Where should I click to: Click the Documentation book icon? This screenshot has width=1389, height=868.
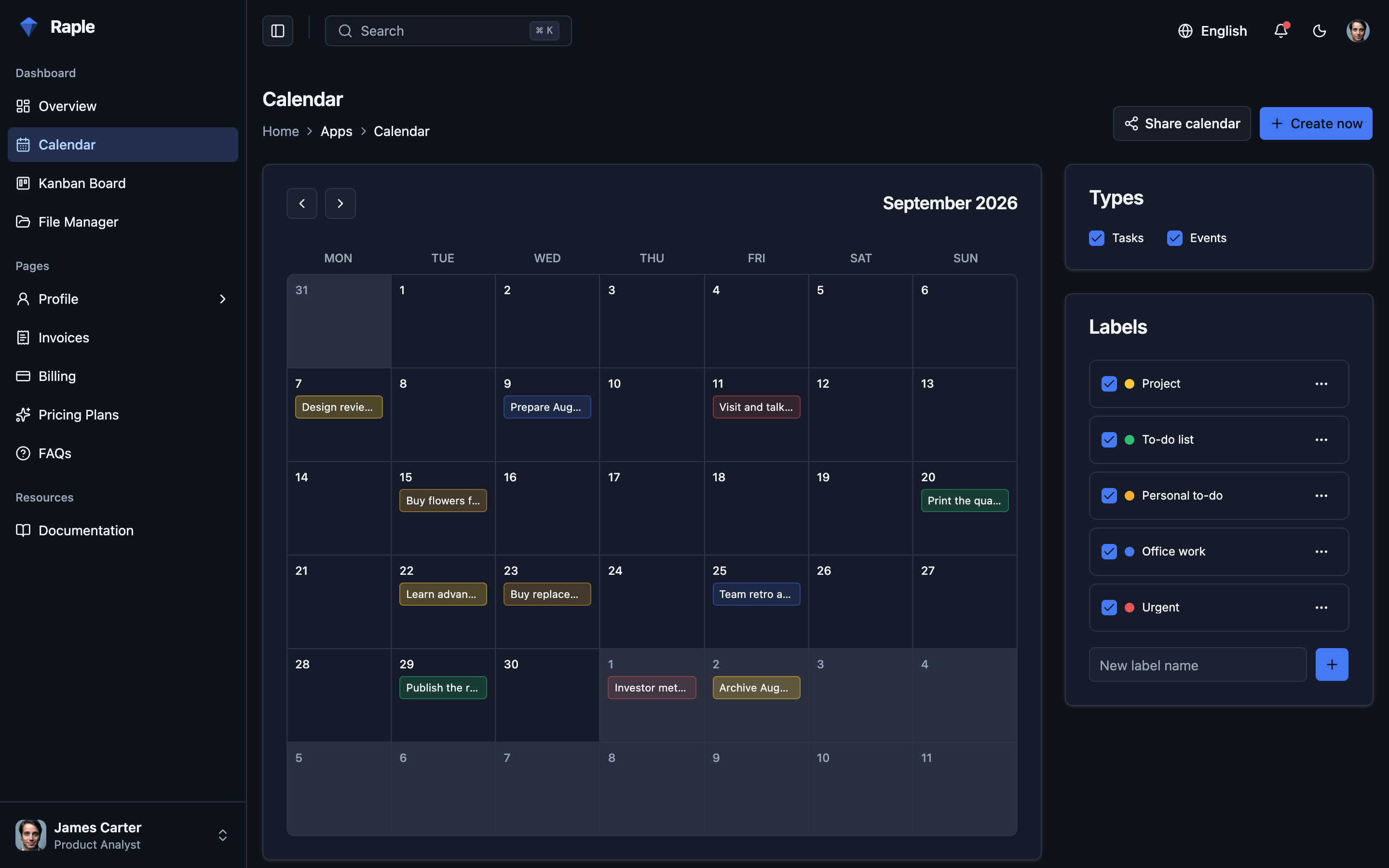23,530
